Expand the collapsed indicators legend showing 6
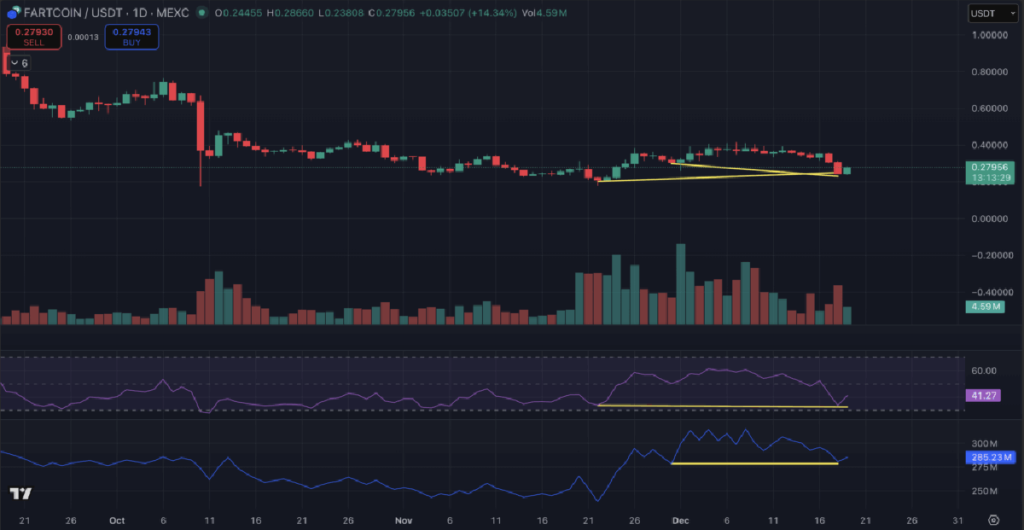 click(x=18, y=63)
